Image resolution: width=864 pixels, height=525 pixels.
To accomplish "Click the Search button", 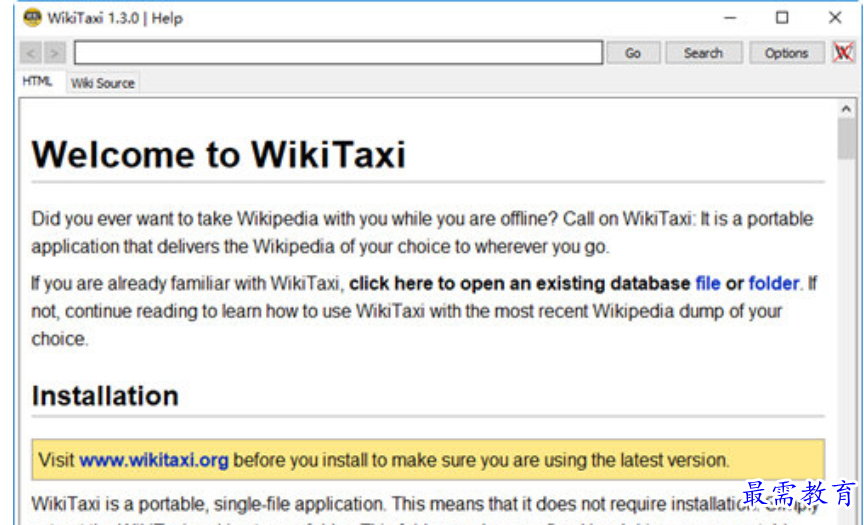I will point(703,53).
